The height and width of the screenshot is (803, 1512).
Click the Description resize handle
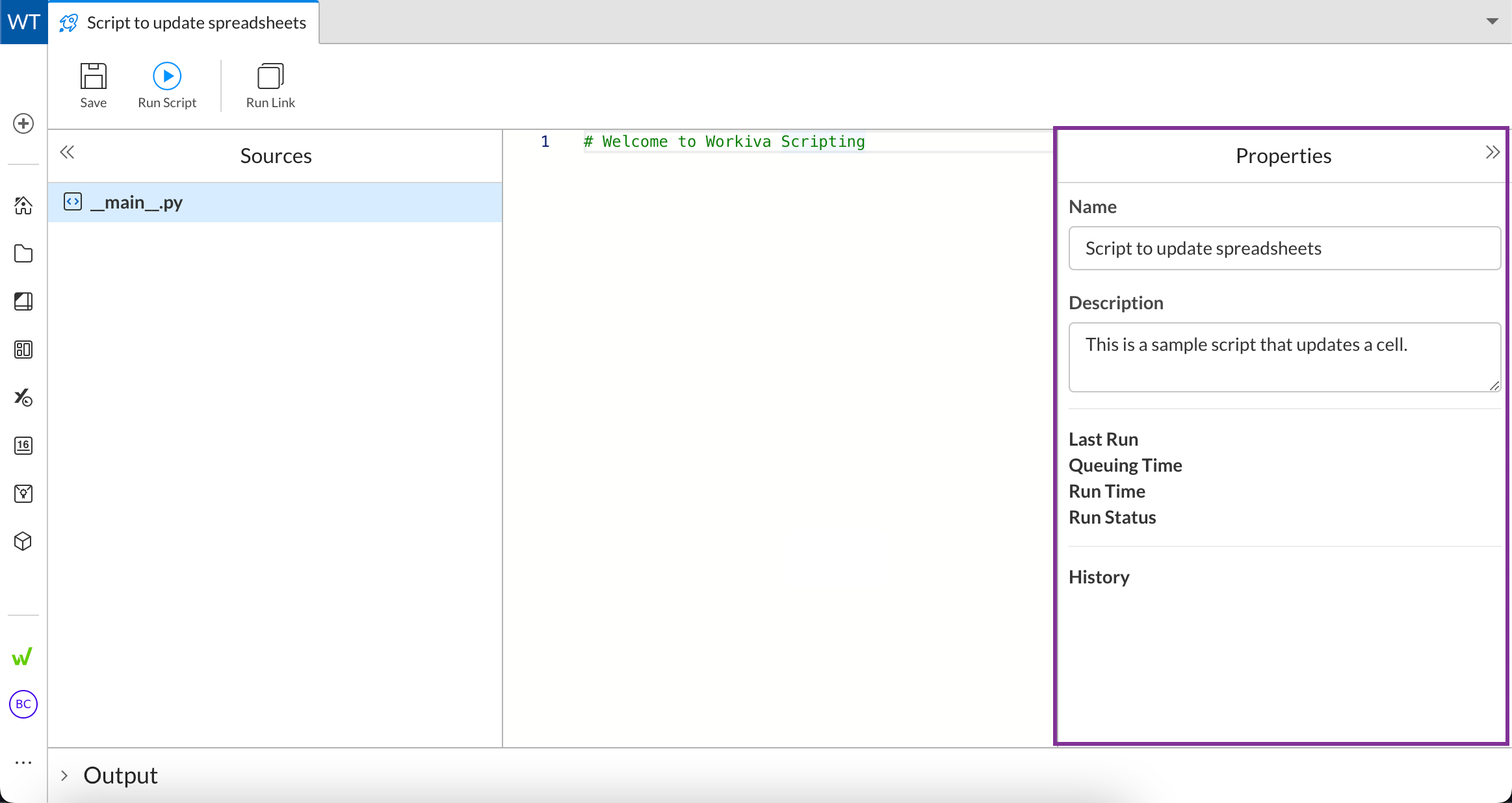[x=1494, y=386]
